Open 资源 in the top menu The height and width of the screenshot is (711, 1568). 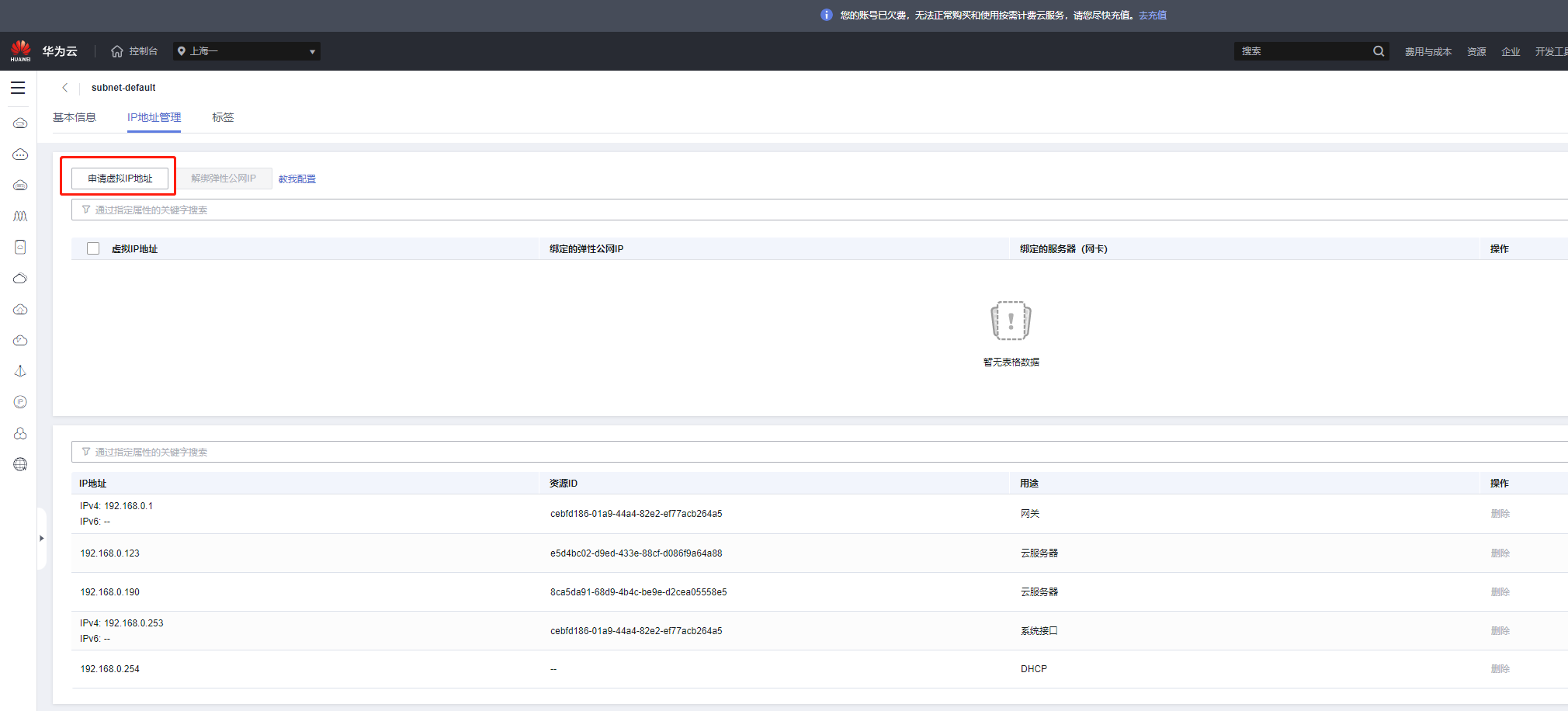(1476, 51)
